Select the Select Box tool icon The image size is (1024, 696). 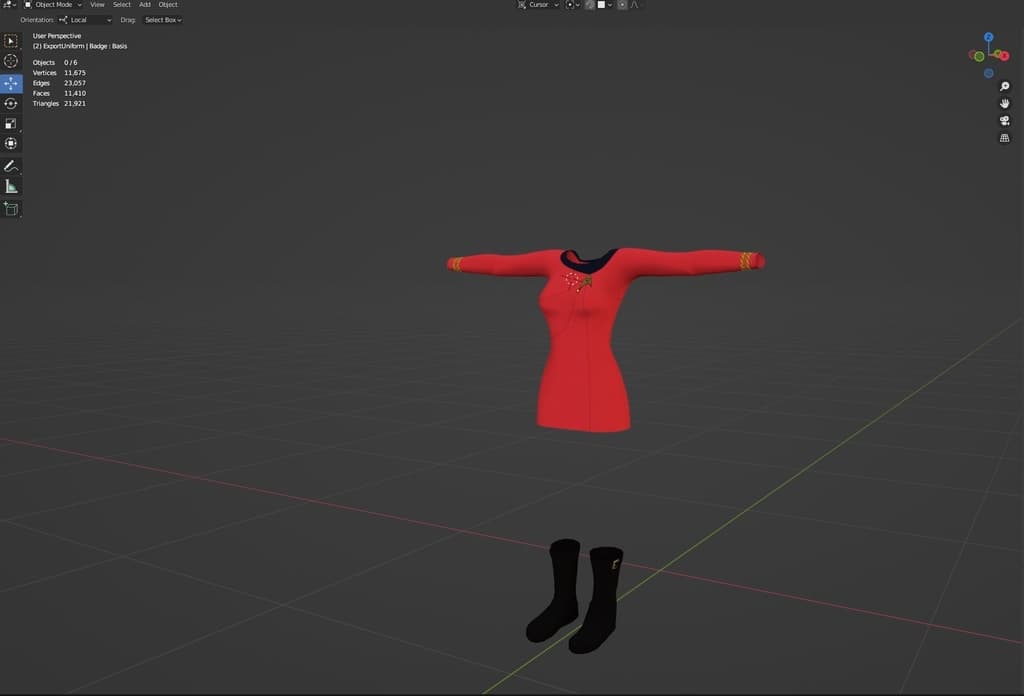[11, 40]
